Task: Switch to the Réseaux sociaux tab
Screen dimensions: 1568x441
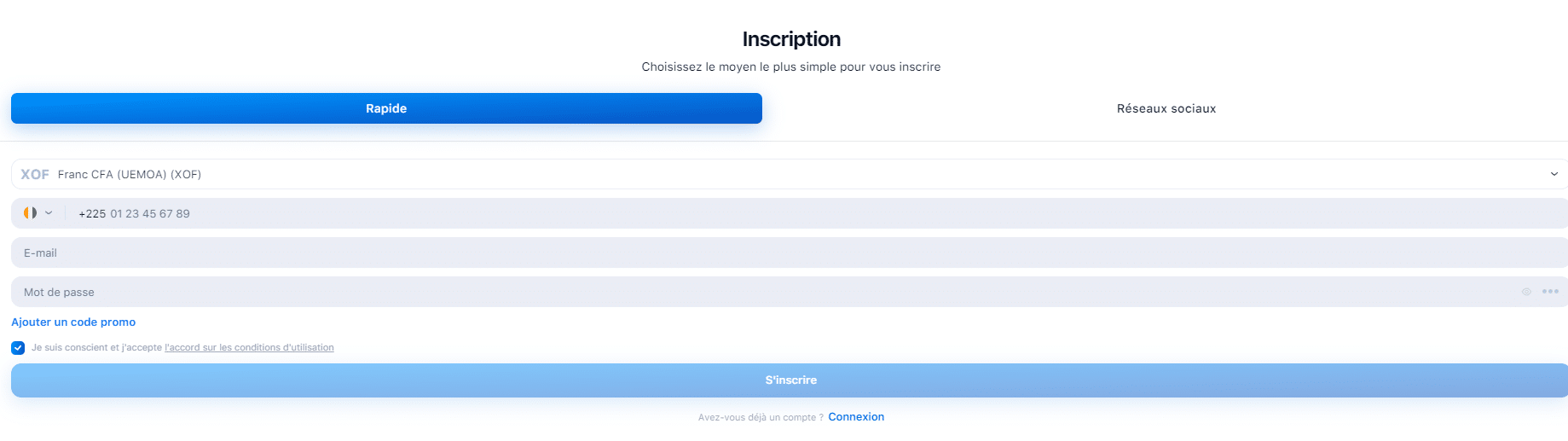Action: click(1166, 108)
